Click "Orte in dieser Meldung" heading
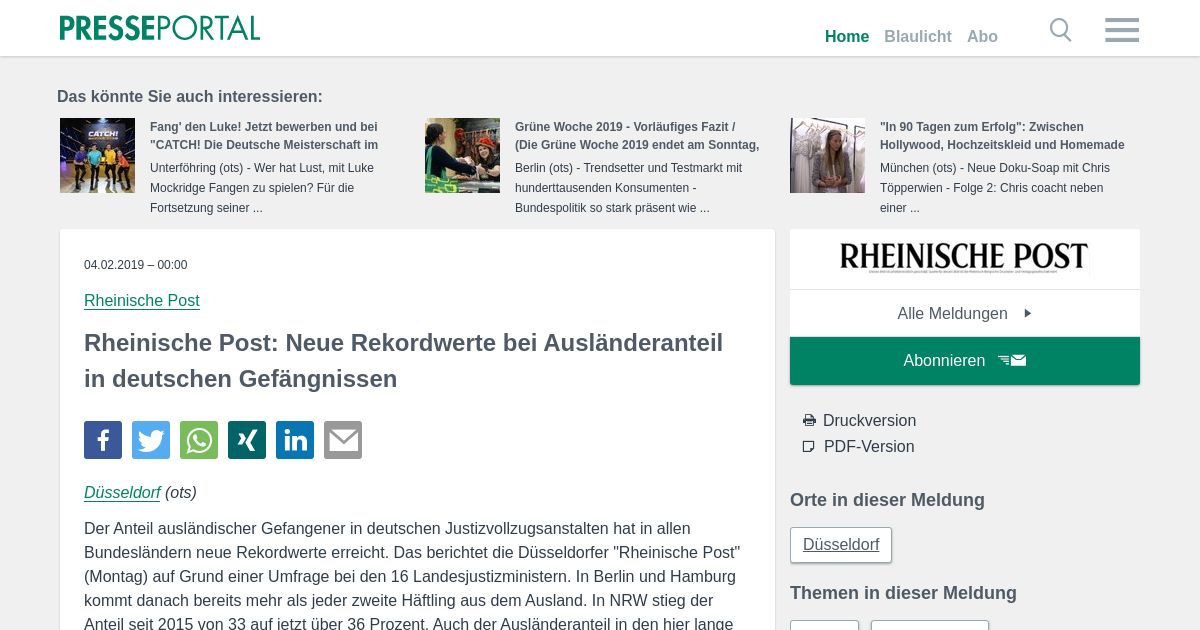 [x=887, y=500]
